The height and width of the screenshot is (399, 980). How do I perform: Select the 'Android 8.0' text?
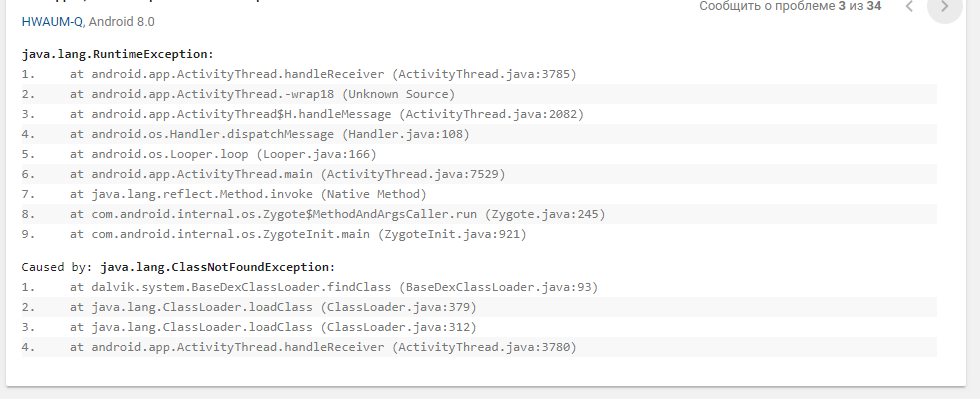coord(121,22)
